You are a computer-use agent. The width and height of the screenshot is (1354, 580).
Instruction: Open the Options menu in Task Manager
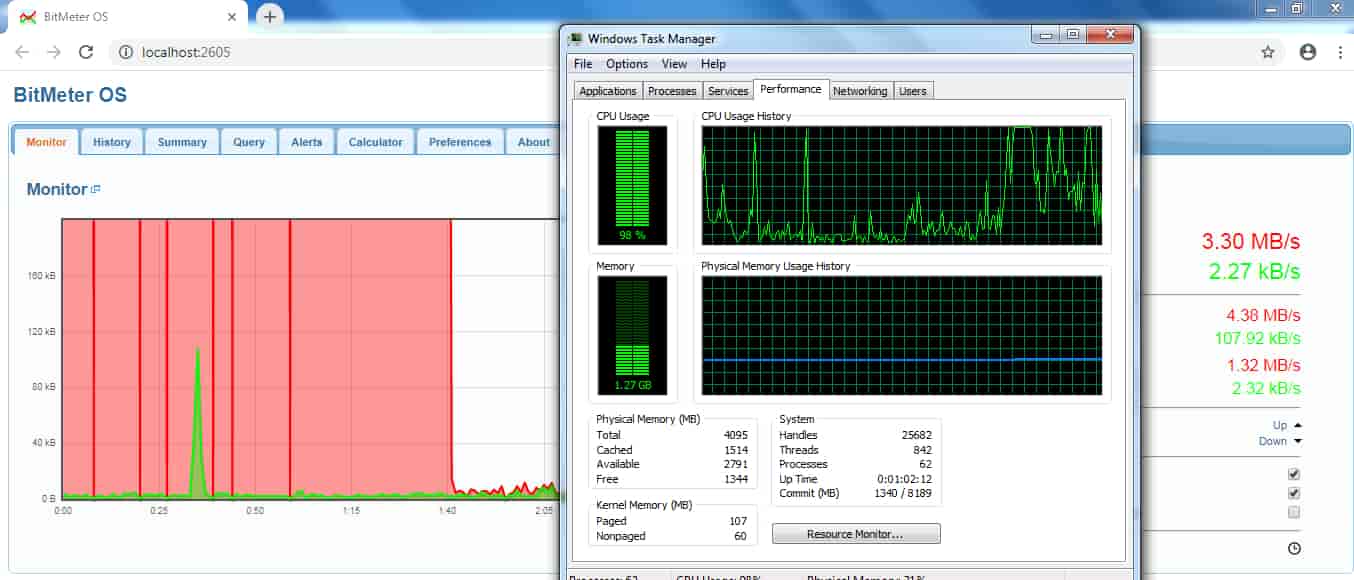click(x=627, y=64)
